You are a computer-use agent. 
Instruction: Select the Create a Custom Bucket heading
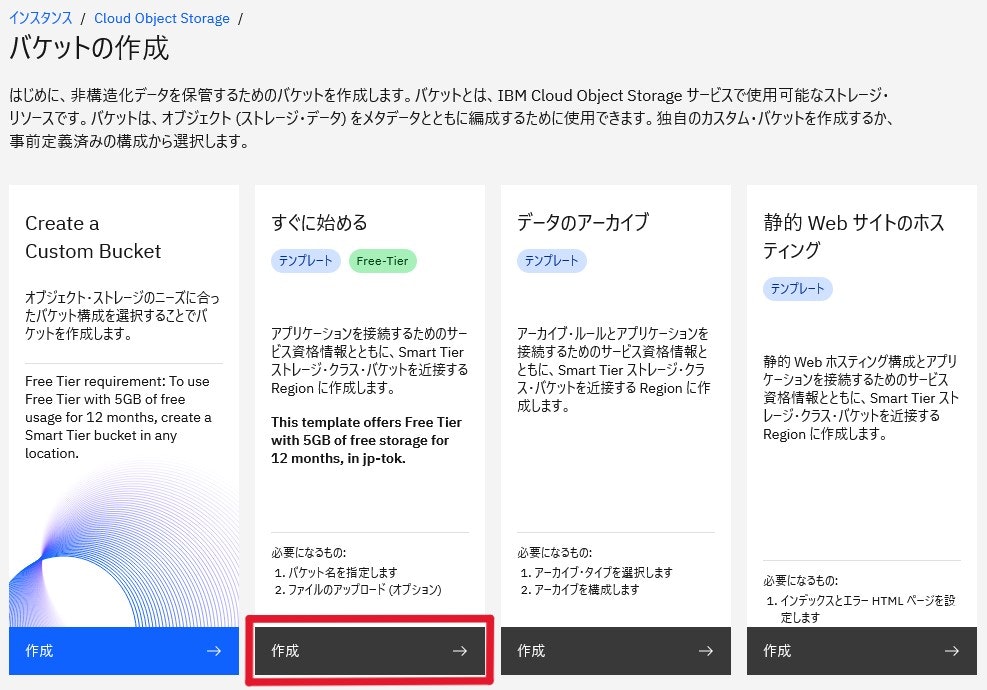point(93,237)
